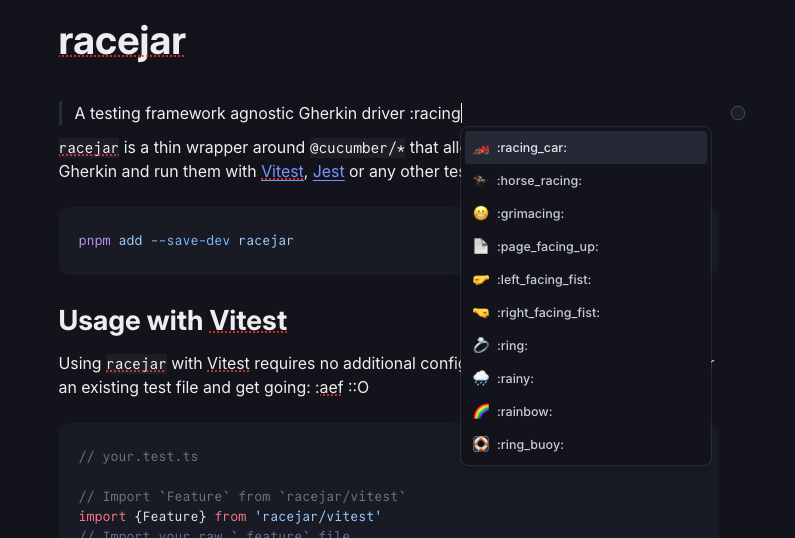
Task: Choose the rainbow emoji icon
Action: click(481, 411)
